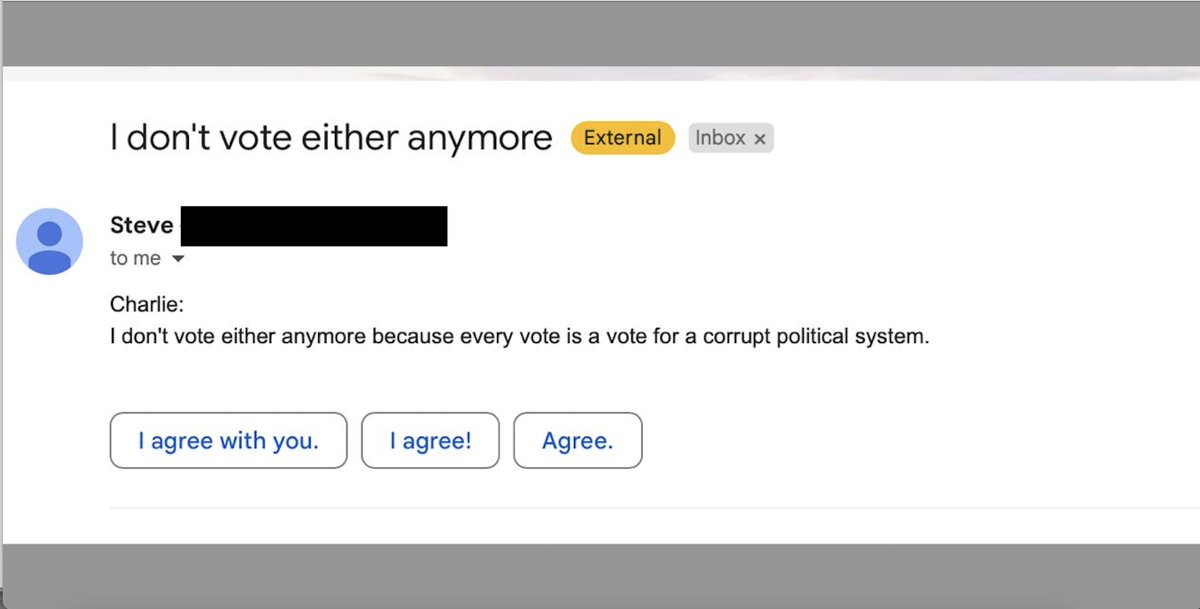
Task: Click the x glyph on the Inbox chip
Action: coord(762,138)
